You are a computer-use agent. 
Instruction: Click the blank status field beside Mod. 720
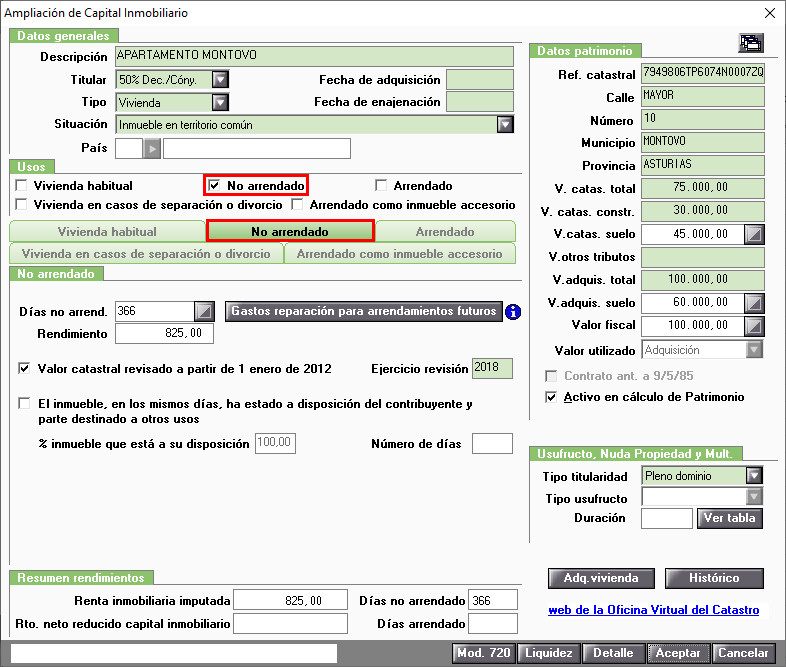tap(173, 653)
